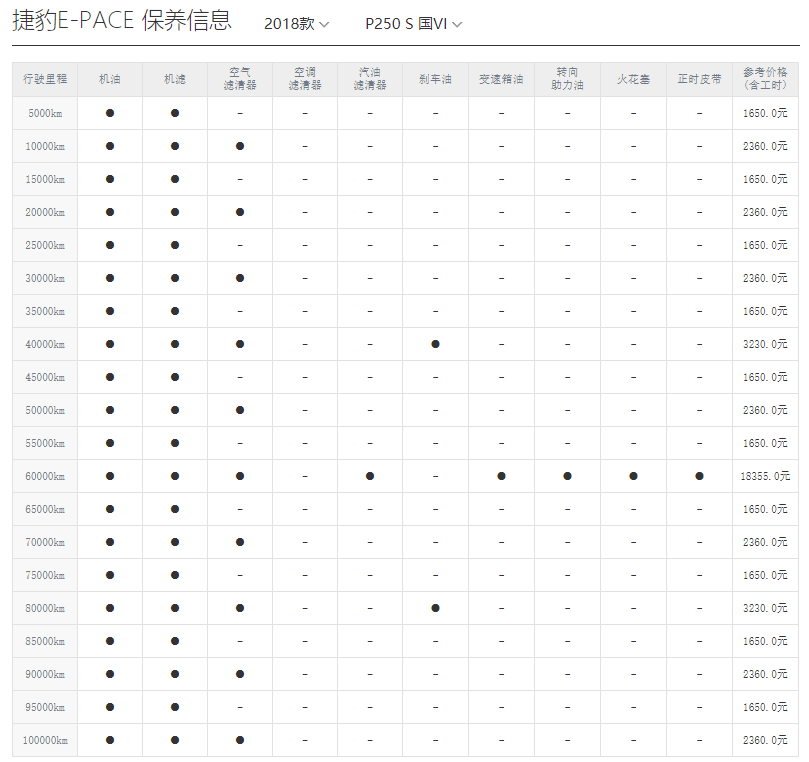Click the 变速箱油 dot in 60000km row

tap(501, 476)
